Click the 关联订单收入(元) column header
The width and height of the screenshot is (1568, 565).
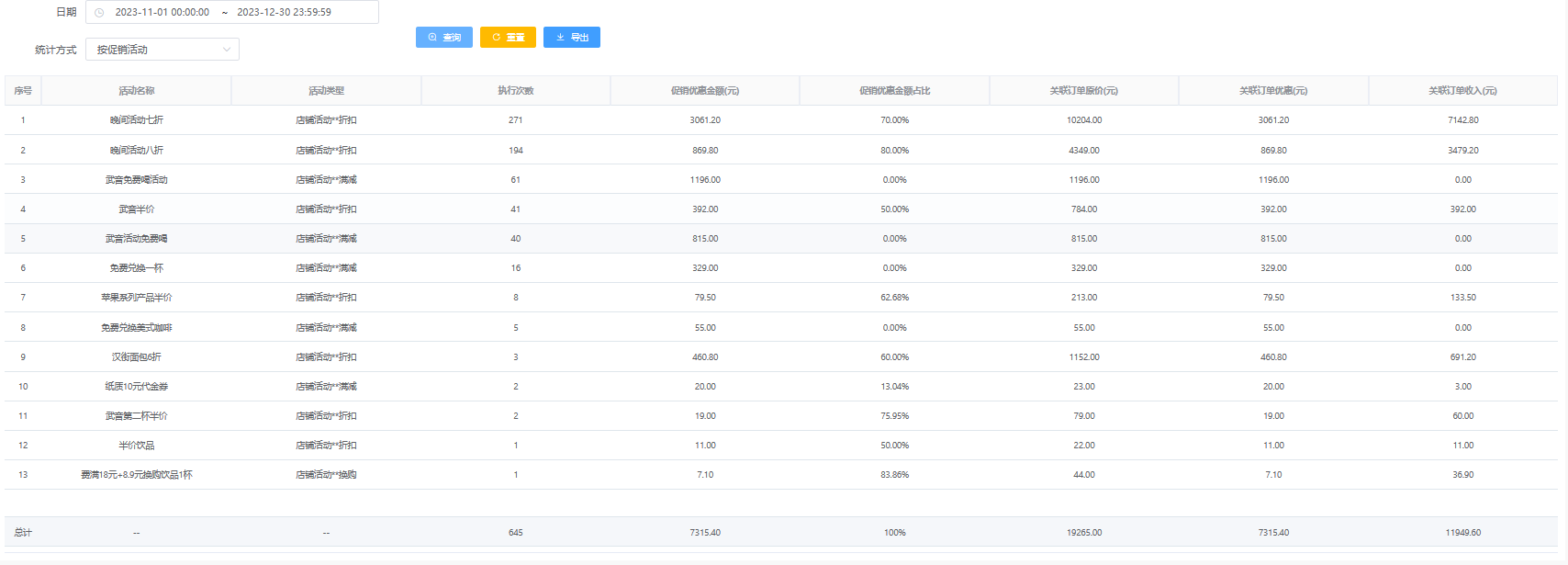click(1462, 91)
